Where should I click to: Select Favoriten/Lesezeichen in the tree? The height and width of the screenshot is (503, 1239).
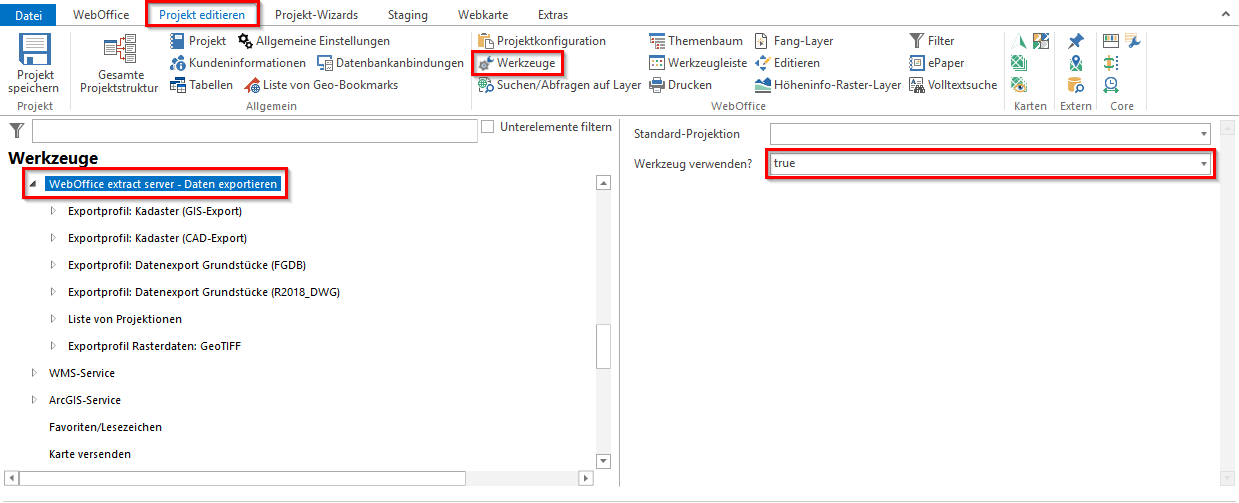click(105, 427)
